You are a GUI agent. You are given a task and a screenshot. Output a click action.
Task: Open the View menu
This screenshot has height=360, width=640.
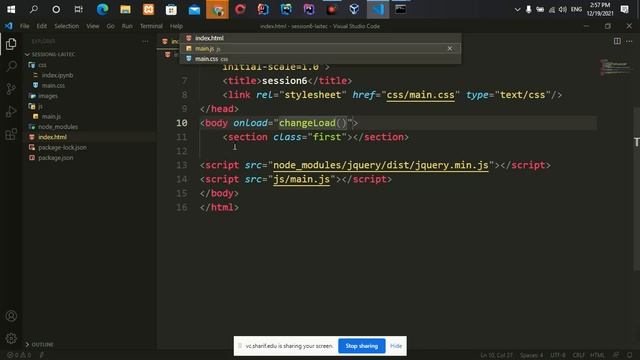point(93,26)
